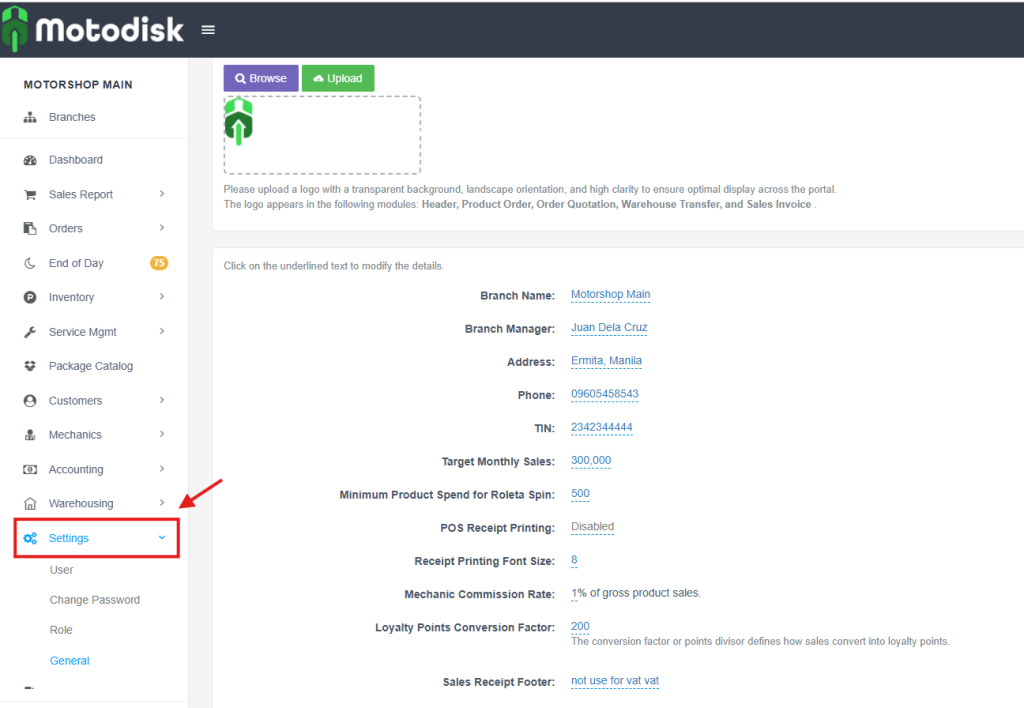
Task: Click the uploaded logo thumbnail preview
Action: 238,122
